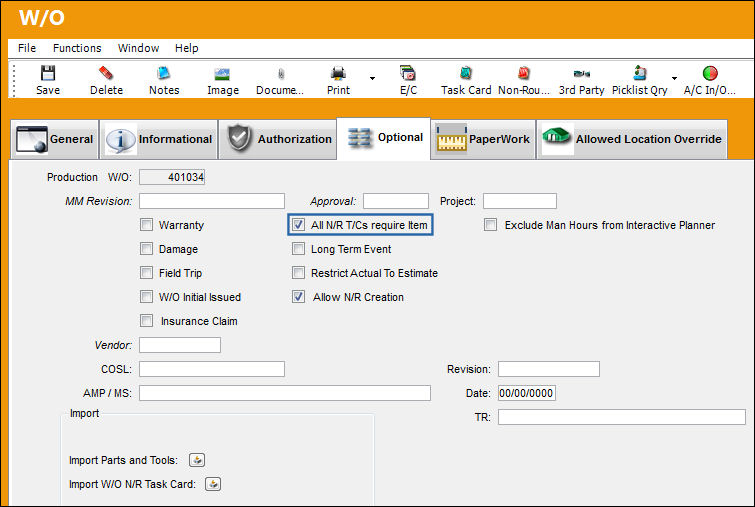Tick the Insurance Claim checkbox
This screenshot has height=507, width=755.
(146, 321)
